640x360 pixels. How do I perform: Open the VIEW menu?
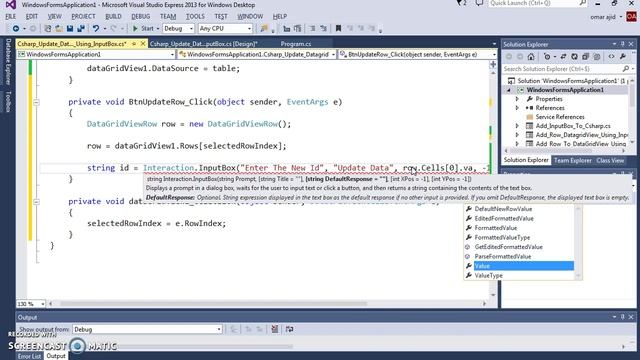coord(54,16)
